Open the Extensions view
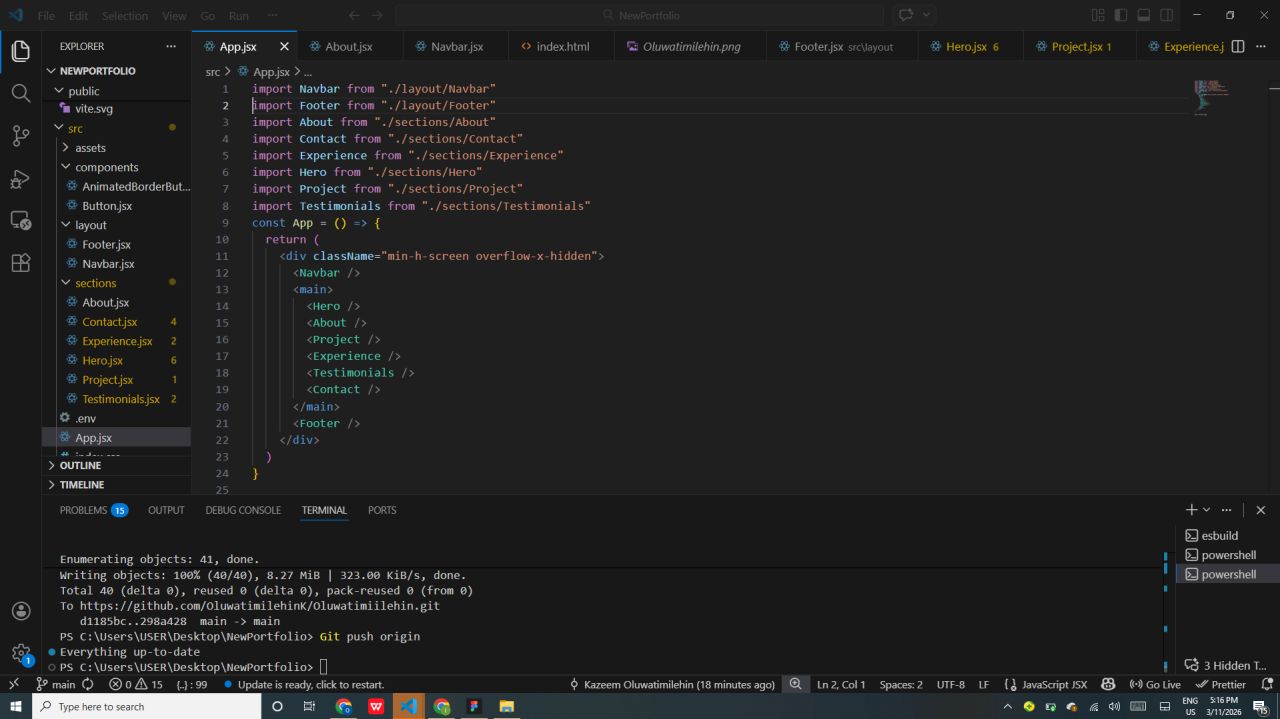The height and width of the screenshot is (719, 1280). 20,263
